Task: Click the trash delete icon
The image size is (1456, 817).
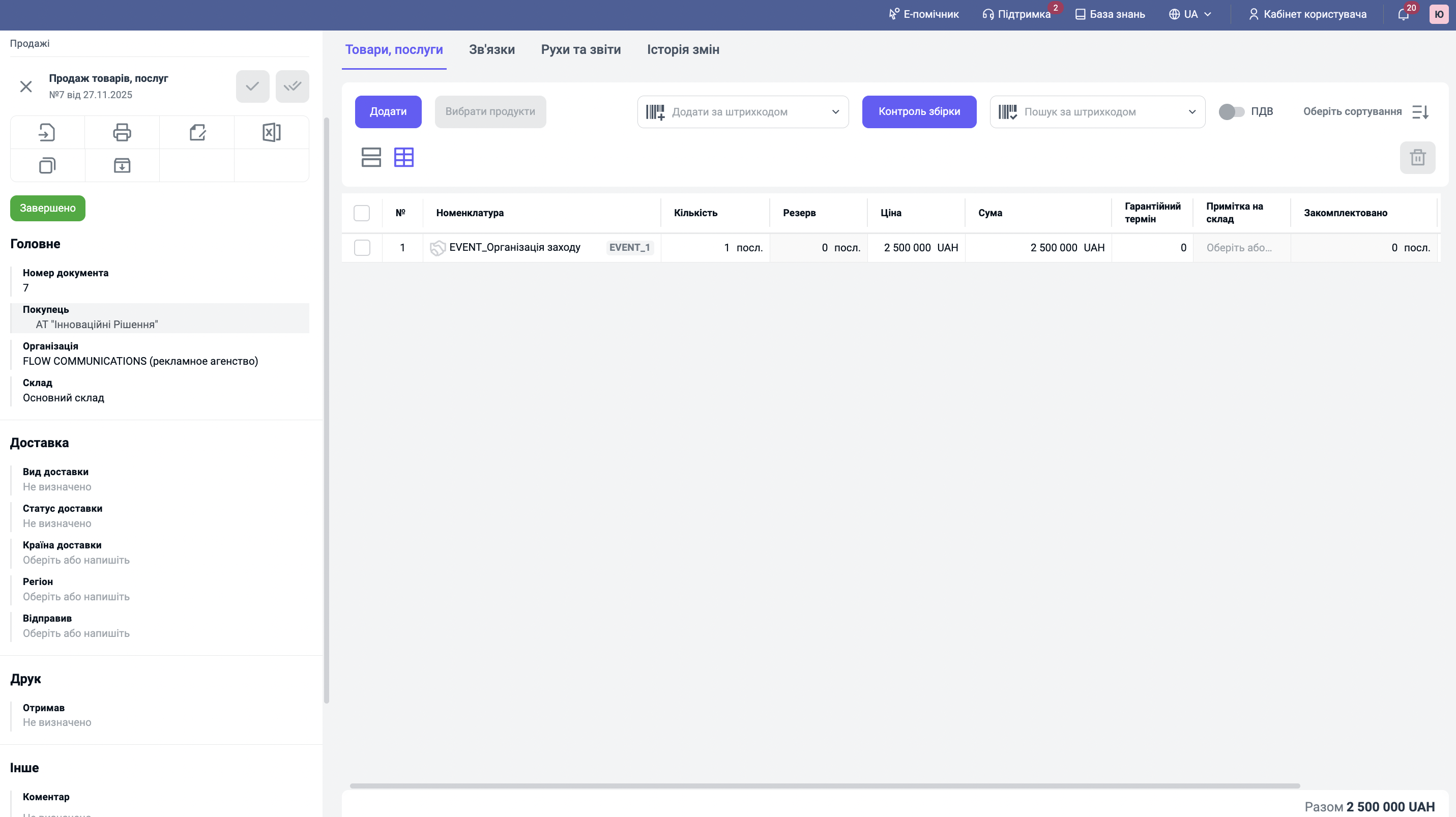Action: (x=1417, y=157)
